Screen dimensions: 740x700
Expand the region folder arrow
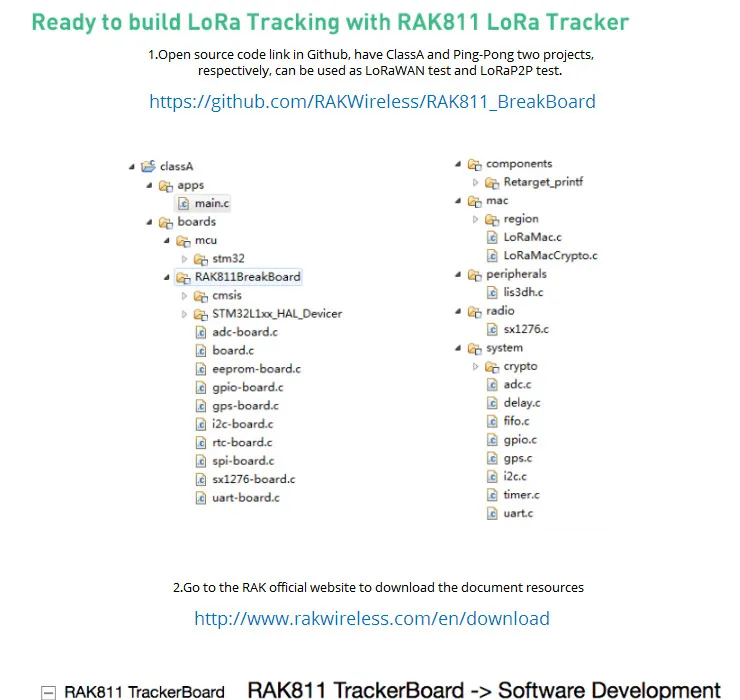[475, 219]
